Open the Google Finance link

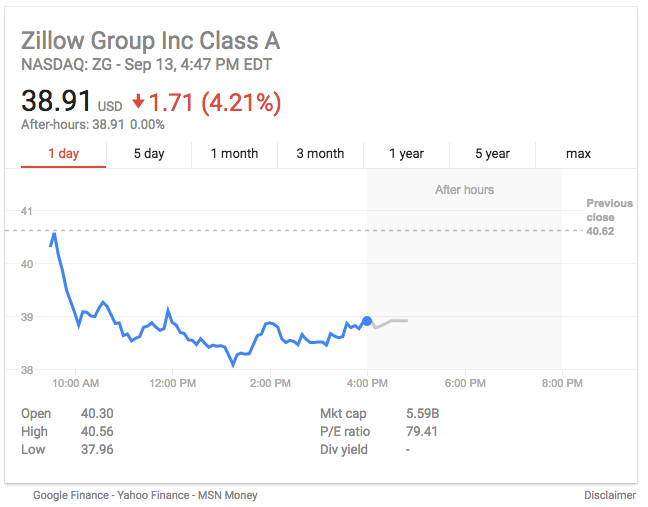[73, 495]
